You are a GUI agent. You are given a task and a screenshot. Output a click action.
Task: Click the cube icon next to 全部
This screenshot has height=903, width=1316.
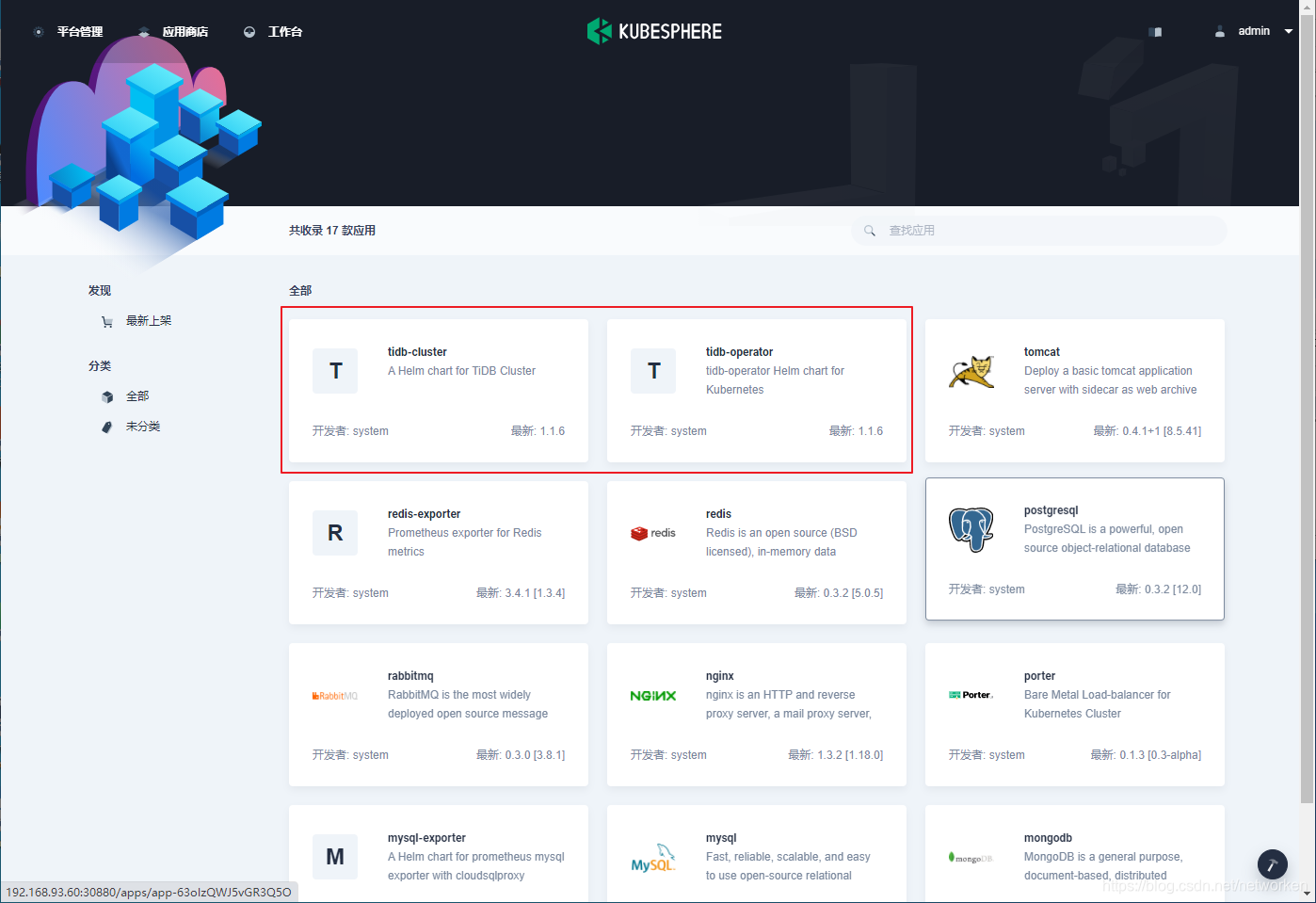tap(107, 397)
